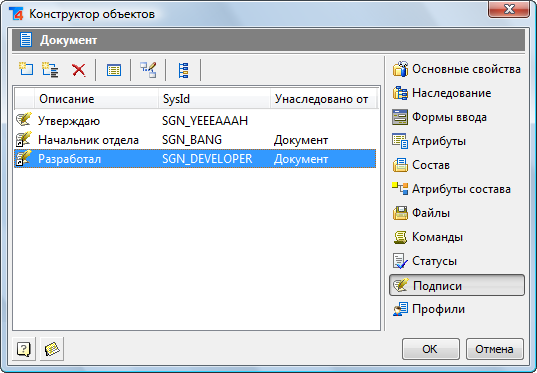The image size is (537, 373).
Task: Close the Конструктор объектов window
Action: (509, 9)
